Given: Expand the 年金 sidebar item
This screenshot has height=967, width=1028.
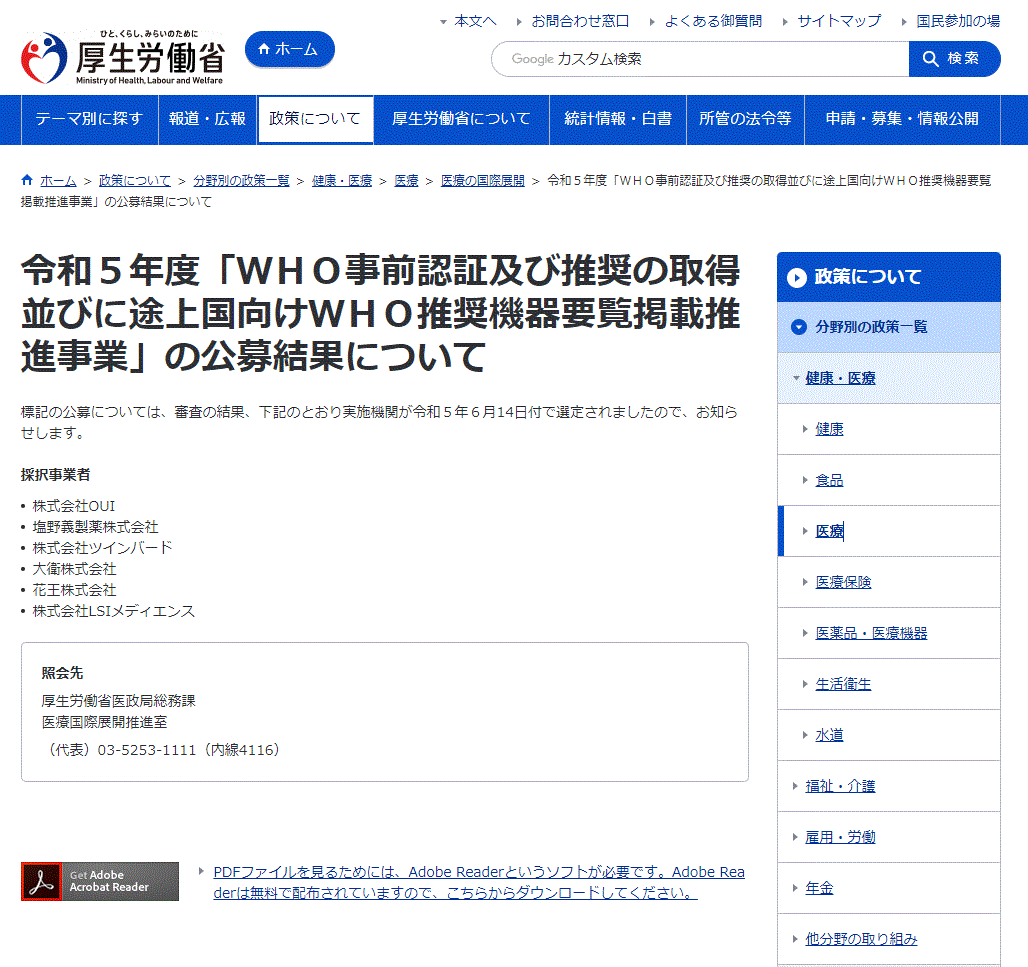Looking at the screenshot, I should (x=819, y=888).
